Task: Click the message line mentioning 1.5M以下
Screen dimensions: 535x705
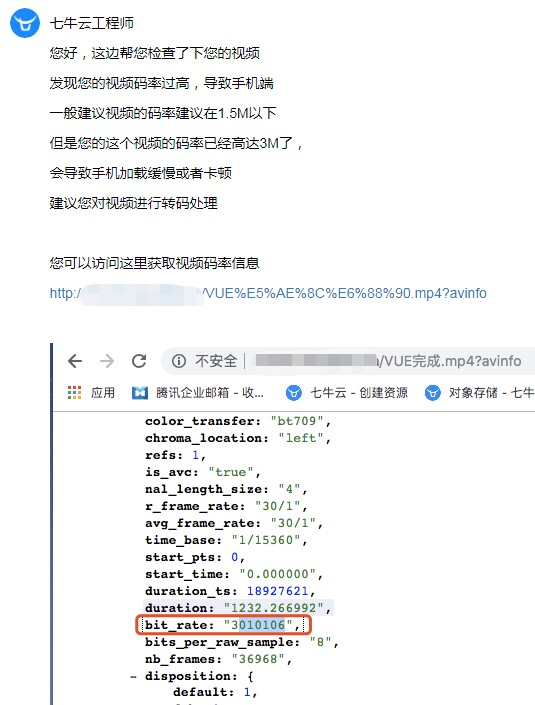Action: pyautogui.click(x=163, y=113)
